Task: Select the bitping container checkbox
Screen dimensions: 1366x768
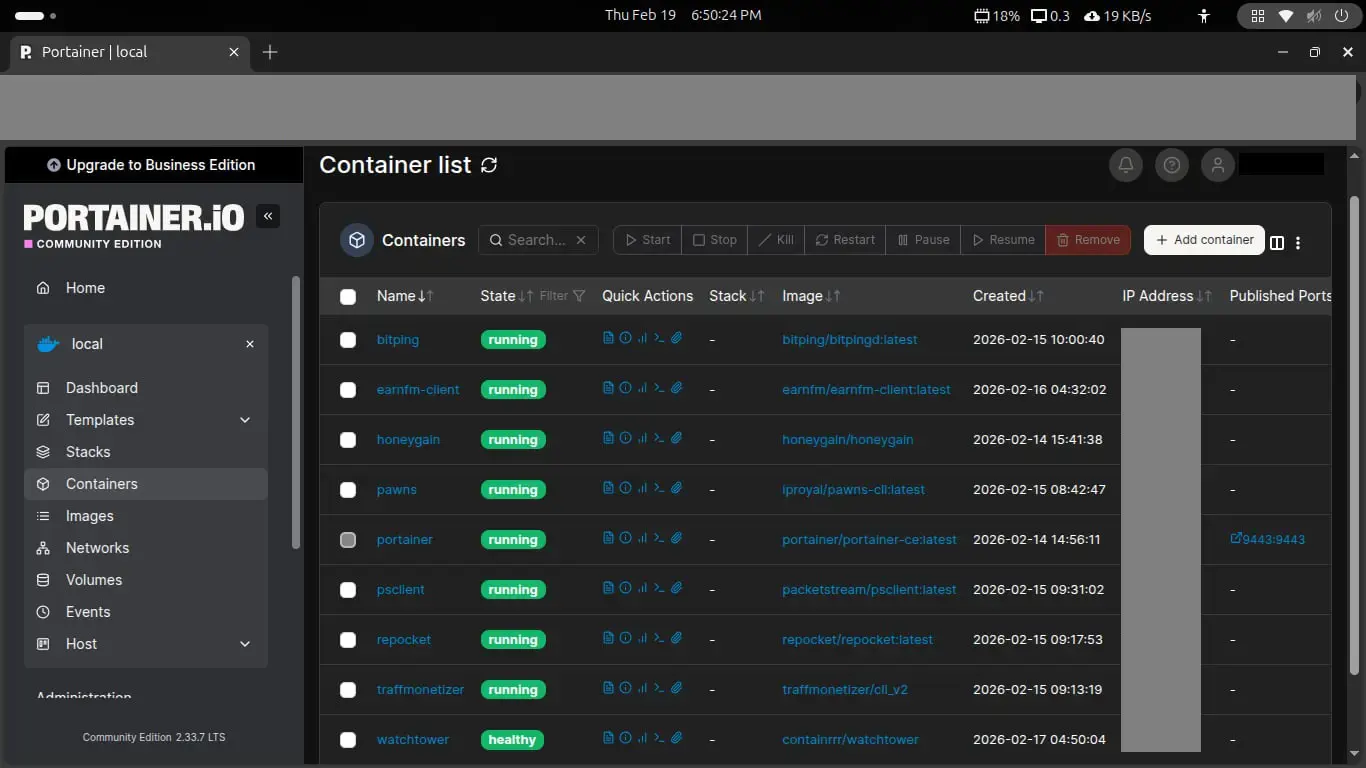Action: (x=348, y=340)
